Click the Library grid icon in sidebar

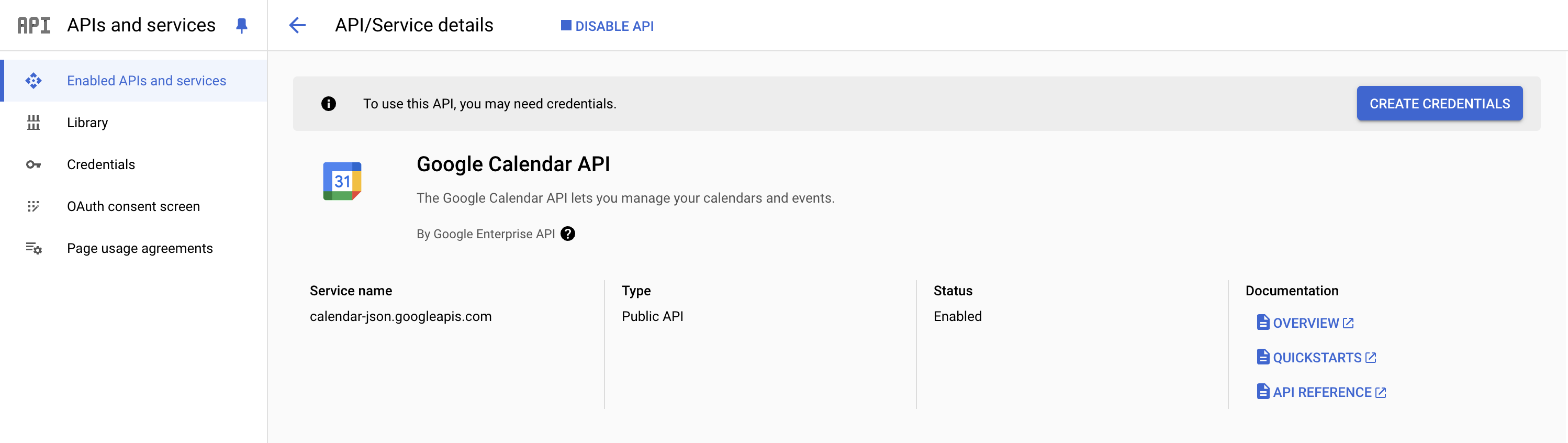pos(33,123)
